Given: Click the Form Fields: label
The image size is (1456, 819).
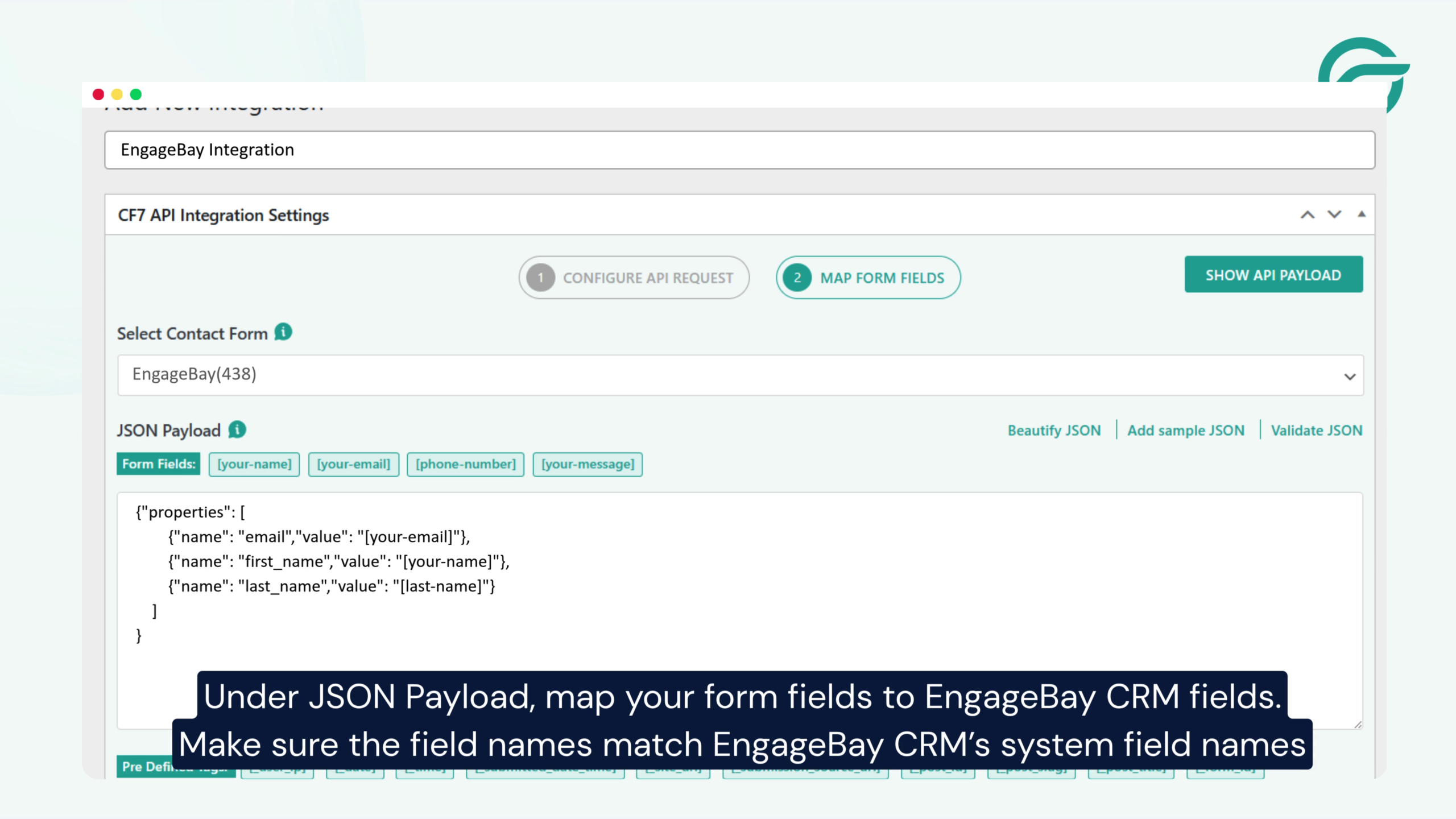Looking at the screenshot, I should point(159,464).
